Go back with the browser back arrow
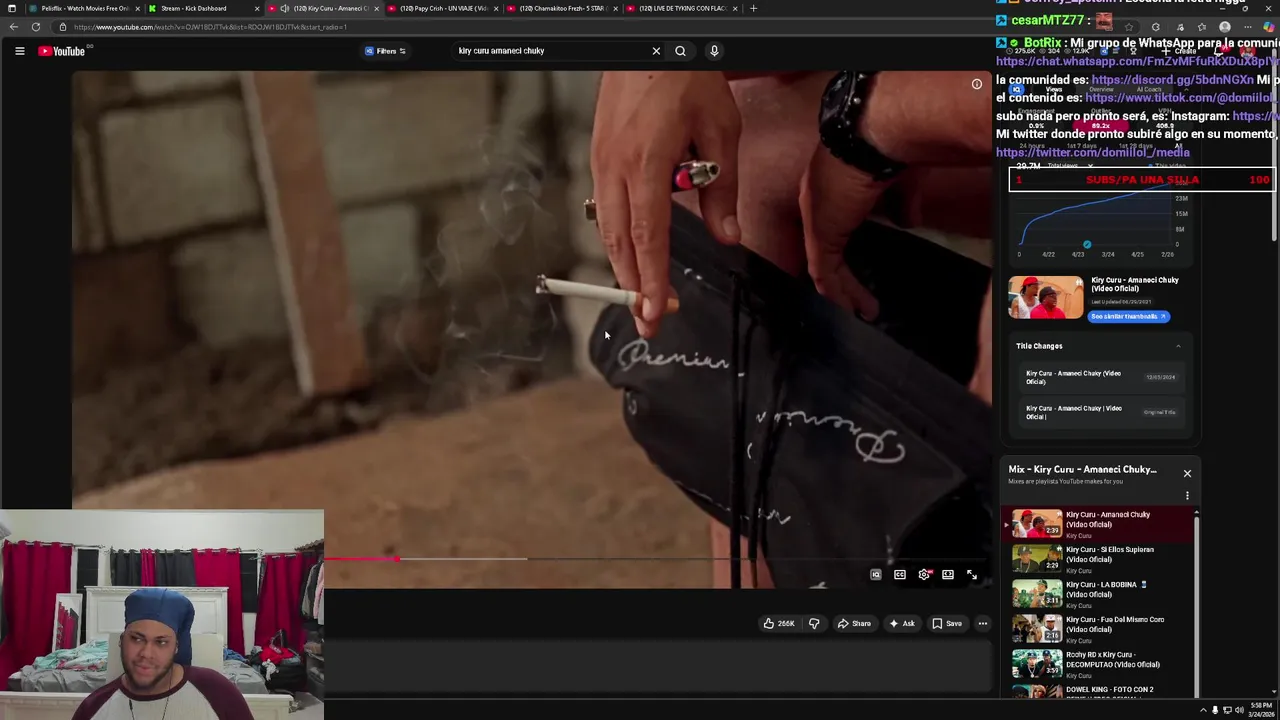This screenshot has height=720, width=1280. tap(13, 27)
